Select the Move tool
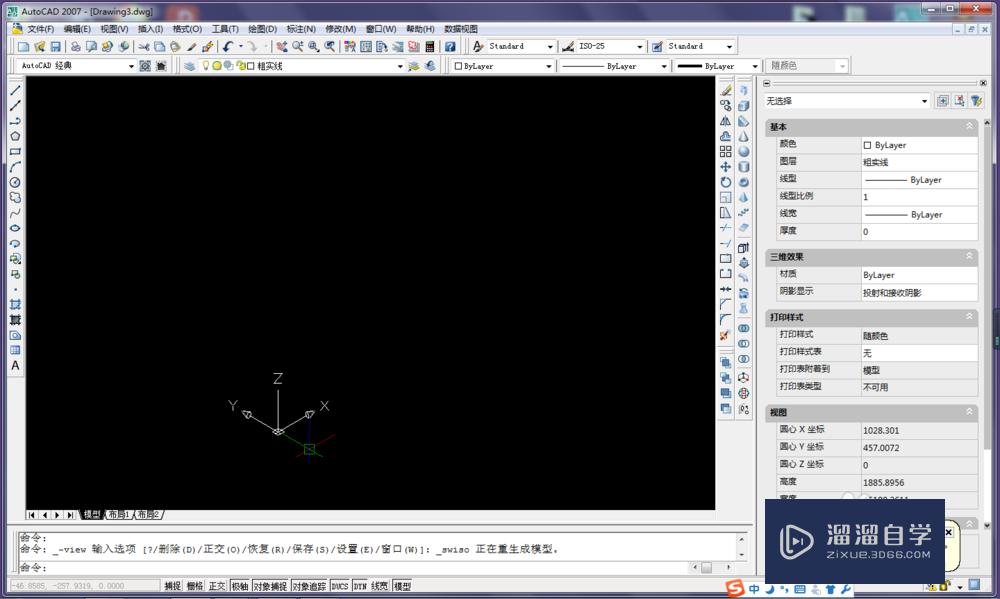Viewport: 1000px width, 599px height. (726, 168)
